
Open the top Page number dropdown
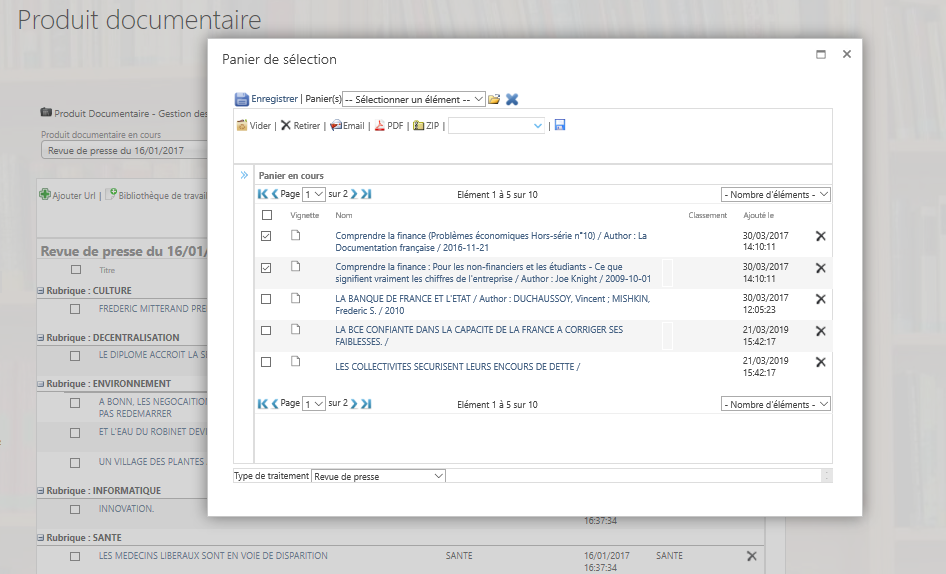pyautogui.click(x=314, y=194)
